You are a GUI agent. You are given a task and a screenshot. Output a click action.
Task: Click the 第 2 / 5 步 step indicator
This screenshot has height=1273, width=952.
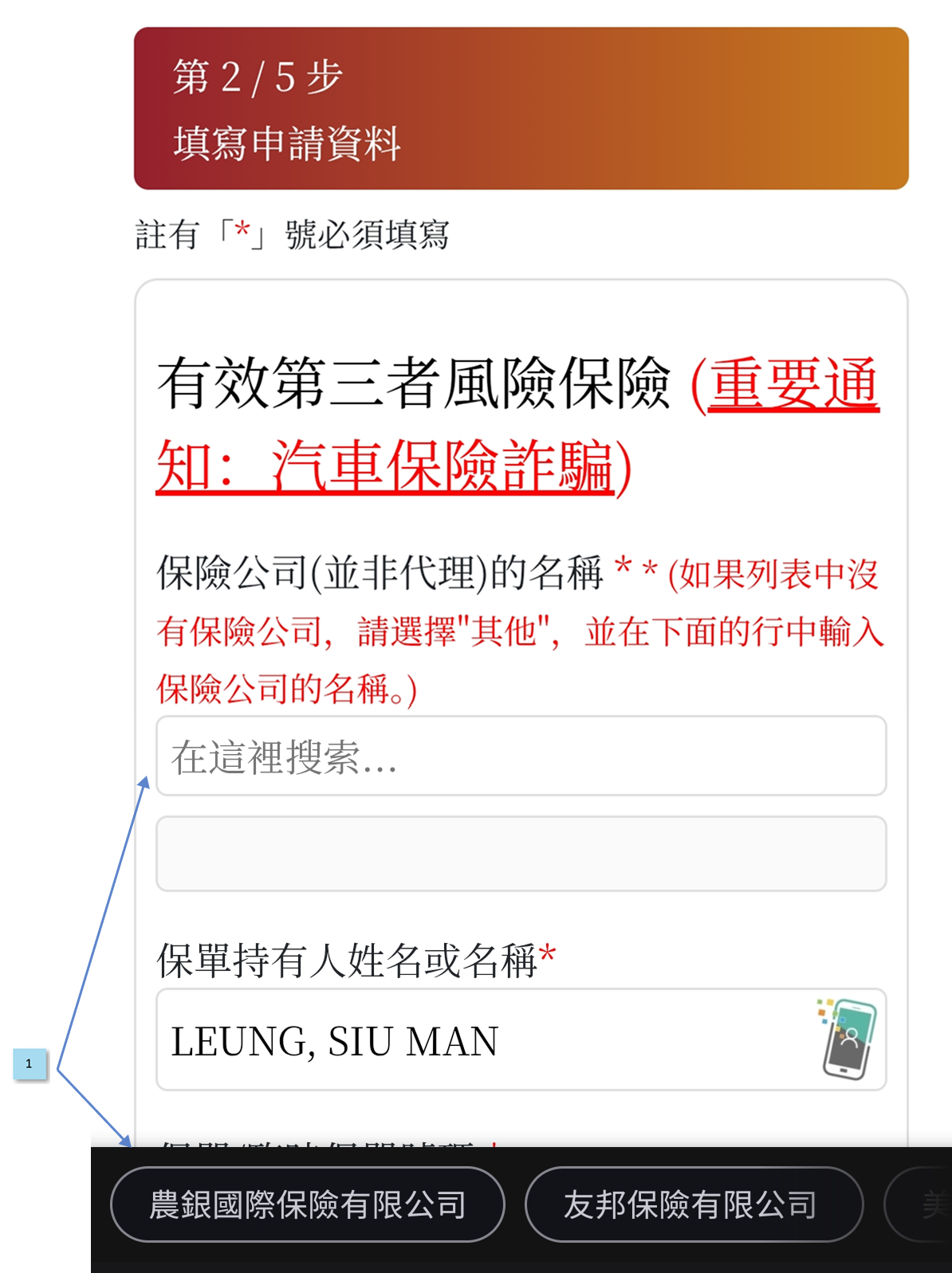tap(258, 77)
